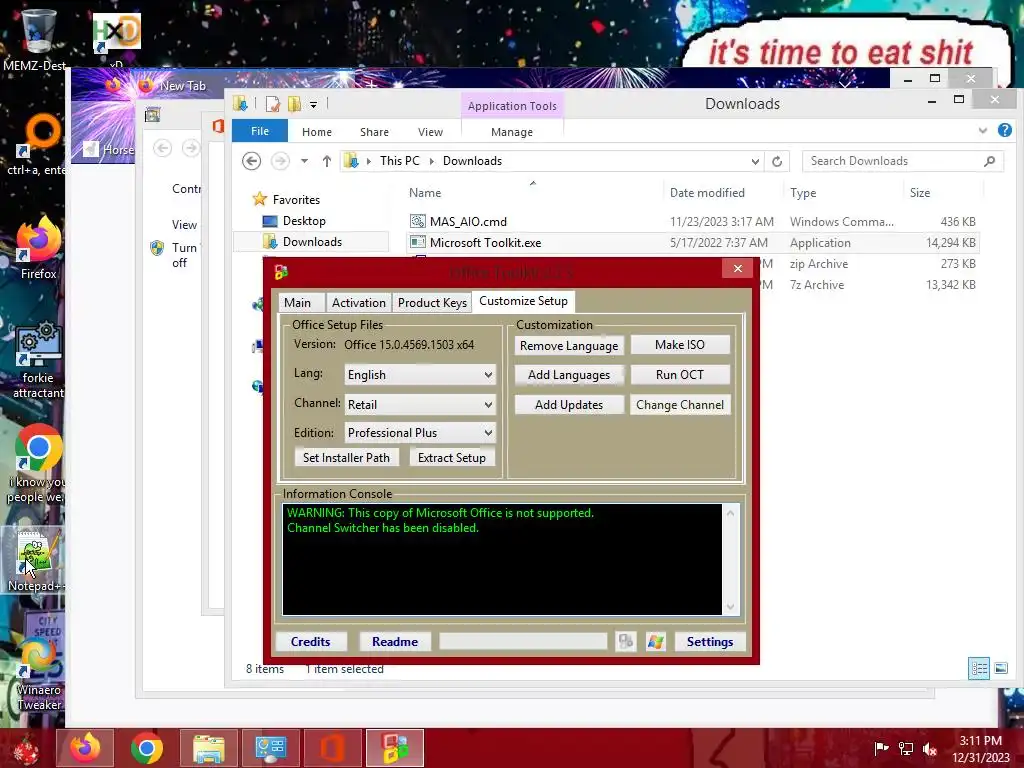Open the Customize Quick Access Toolbar dropdown
The width and height of the screenshot is (1024, 768).
[313, 104]
